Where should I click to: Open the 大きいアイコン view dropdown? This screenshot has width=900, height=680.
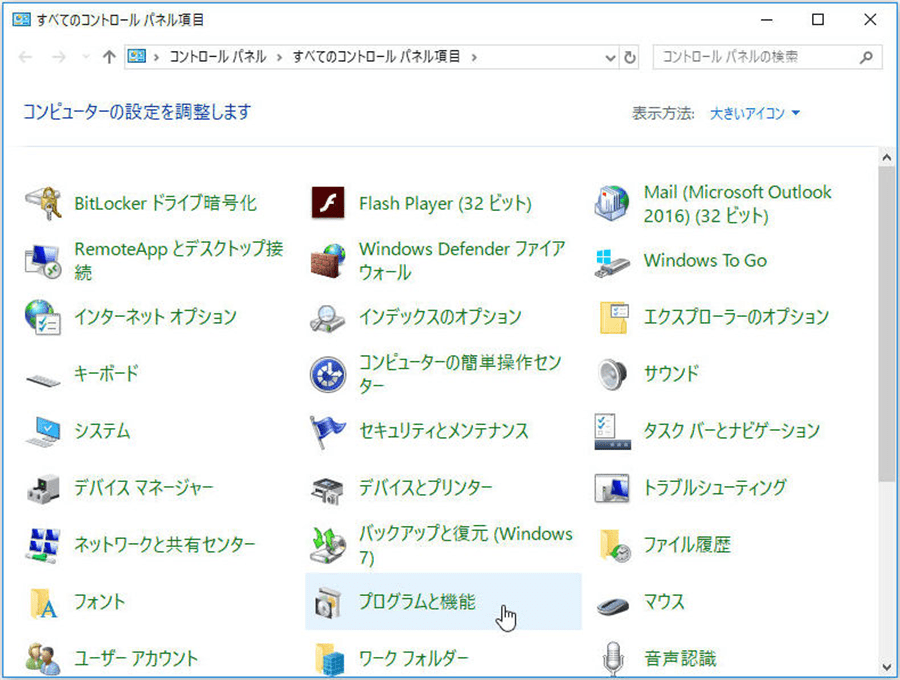coord(754,113)
